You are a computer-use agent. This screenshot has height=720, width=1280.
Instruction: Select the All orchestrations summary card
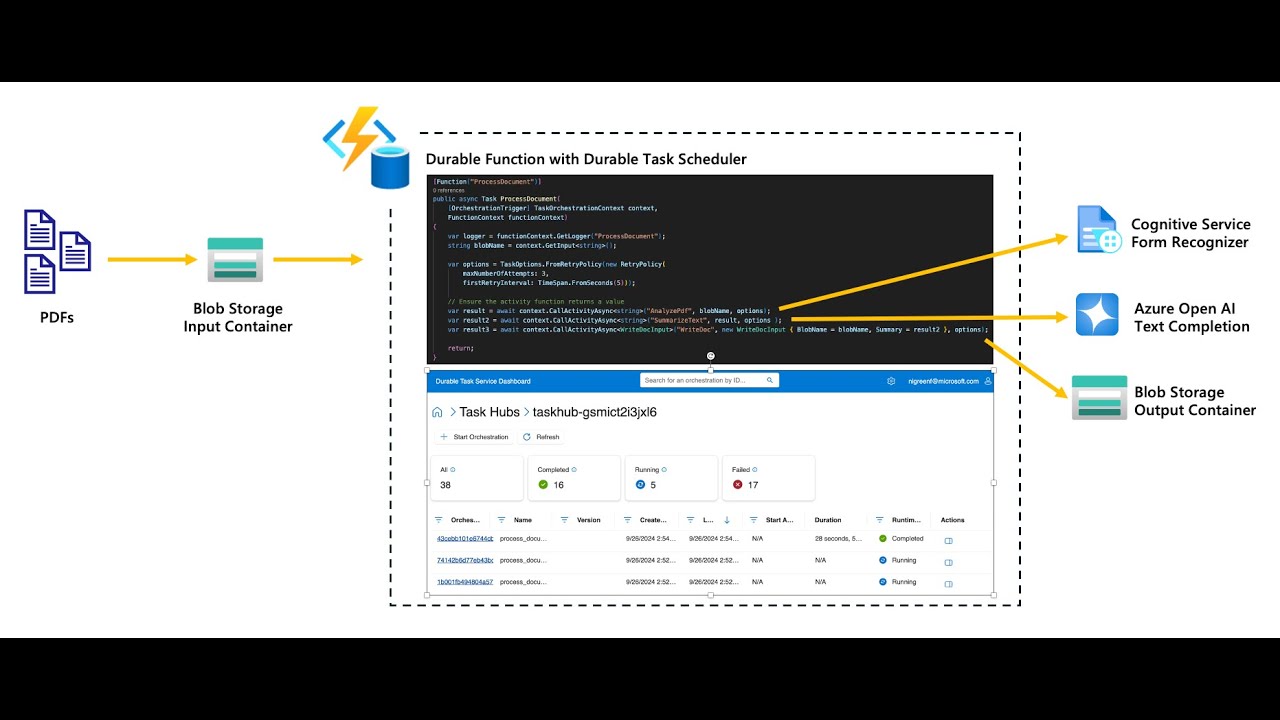(477, 478)
